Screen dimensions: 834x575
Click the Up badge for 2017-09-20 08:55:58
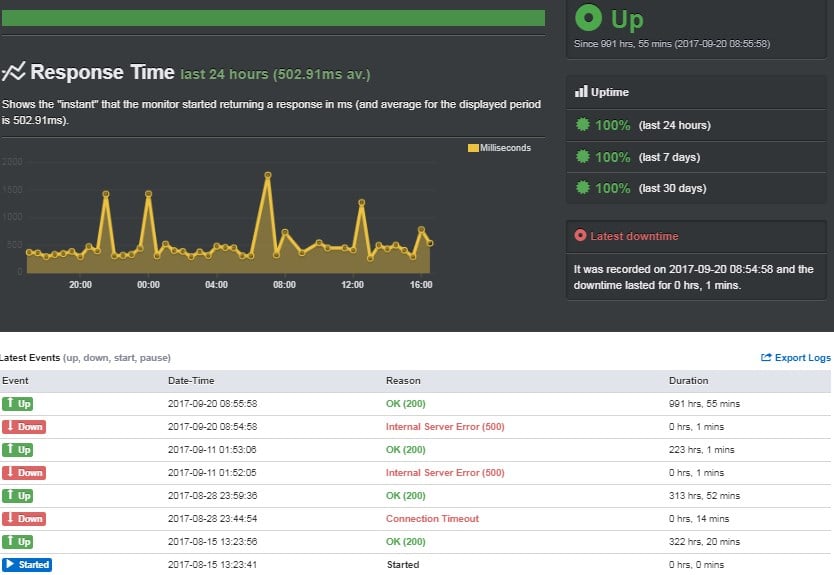tap(18, 403)
